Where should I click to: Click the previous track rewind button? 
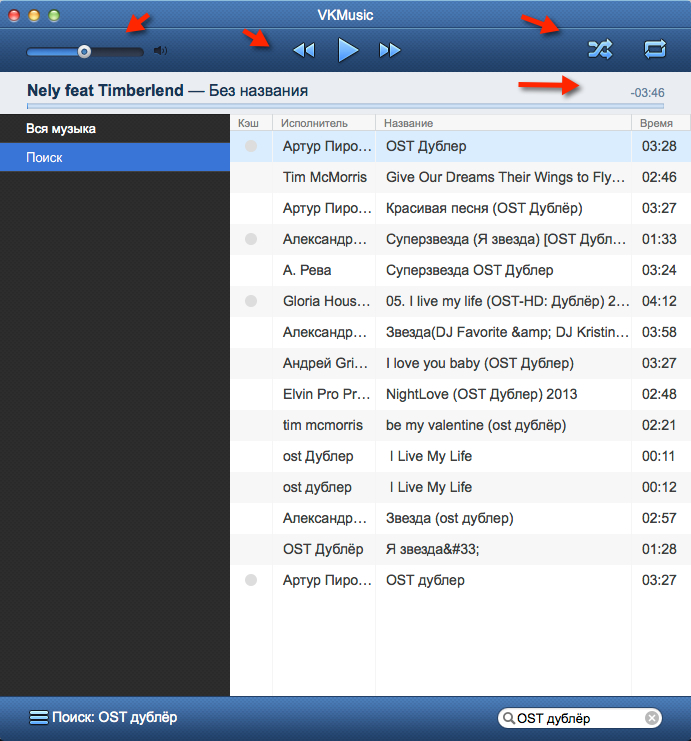click(304, 50)
